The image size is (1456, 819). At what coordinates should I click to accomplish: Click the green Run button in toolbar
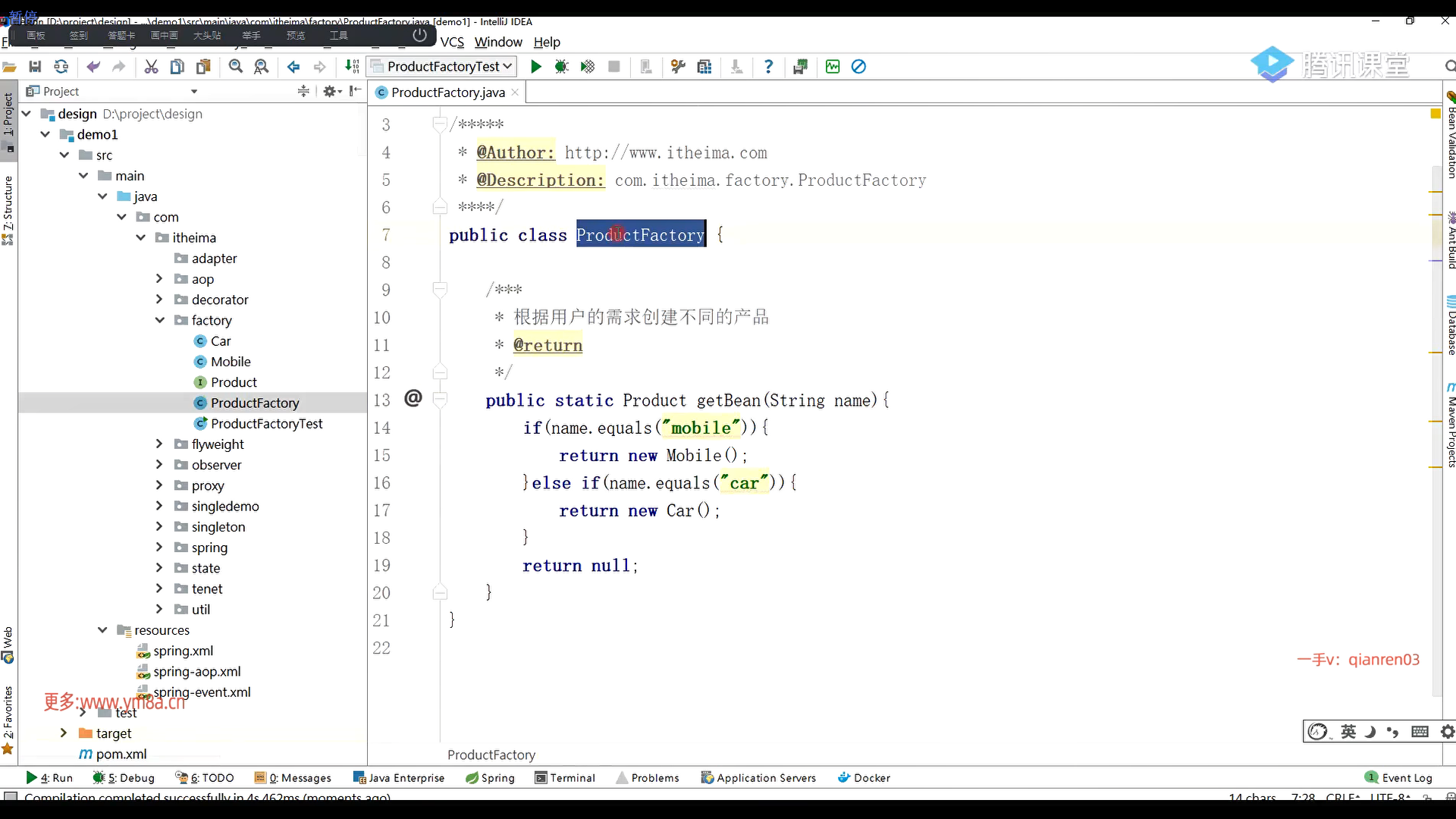536,67
